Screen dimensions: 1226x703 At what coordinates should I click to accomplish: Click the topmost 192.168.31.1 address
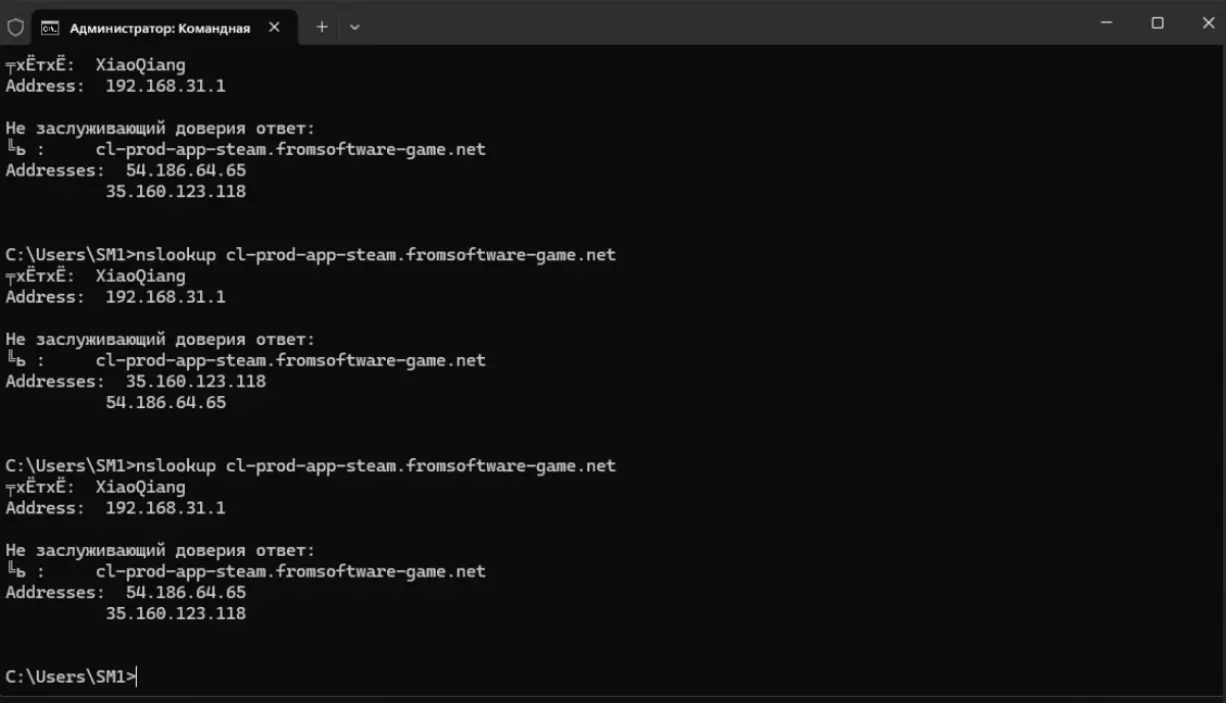pos(165,86)
